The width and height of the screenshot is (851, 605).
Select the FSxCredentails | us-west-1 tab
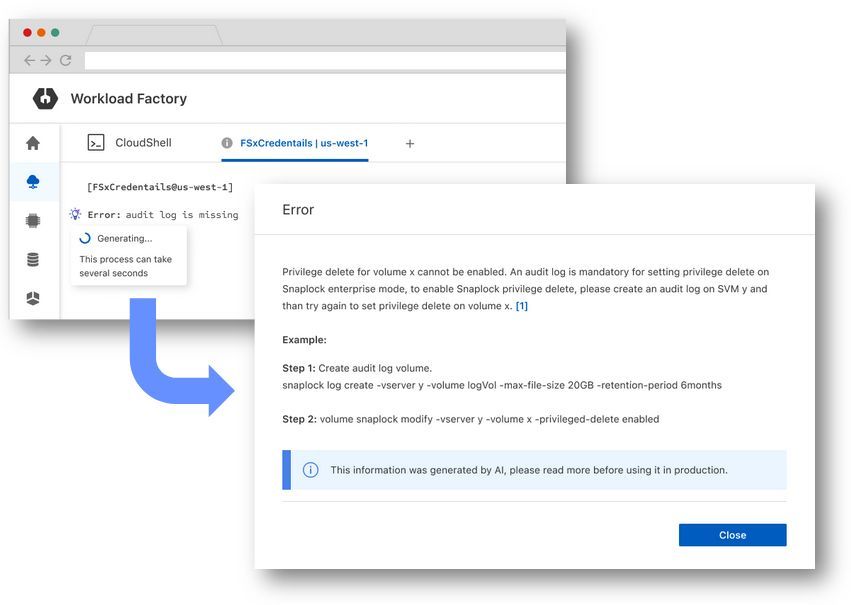[x=295, y=143]
